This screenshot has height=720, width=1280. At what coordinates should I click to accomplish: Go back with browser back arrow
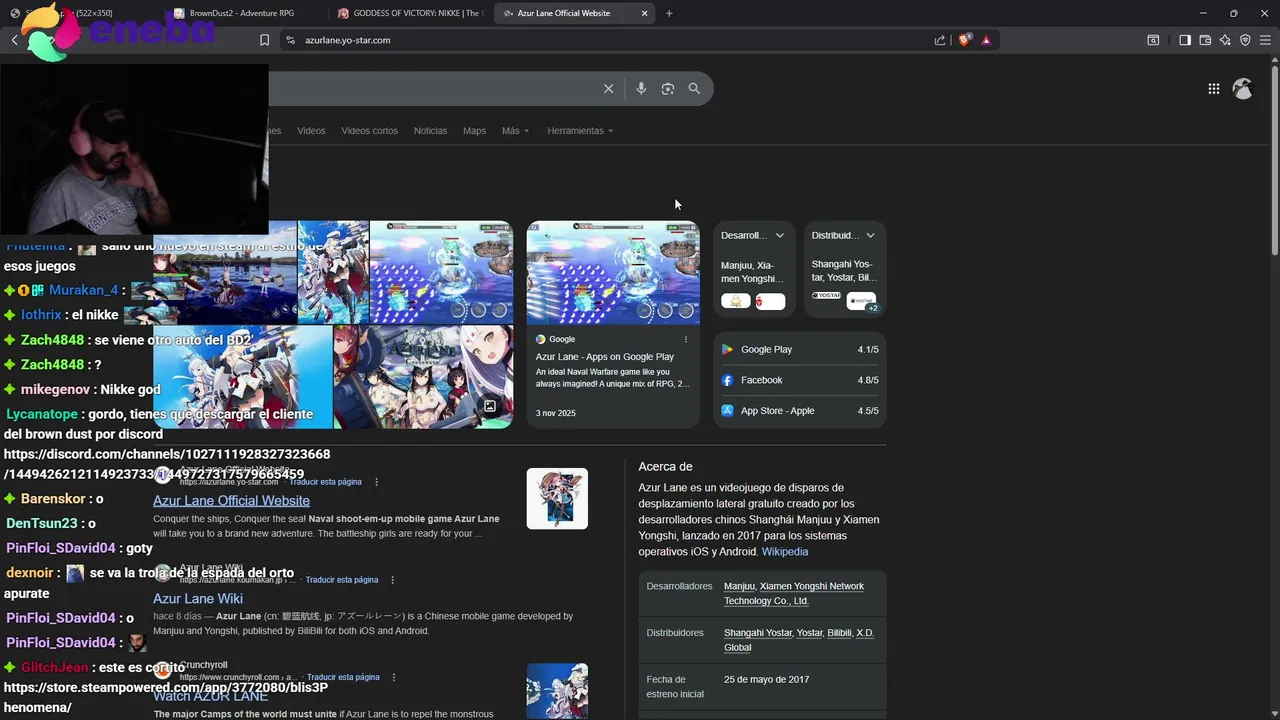[15, 40]
